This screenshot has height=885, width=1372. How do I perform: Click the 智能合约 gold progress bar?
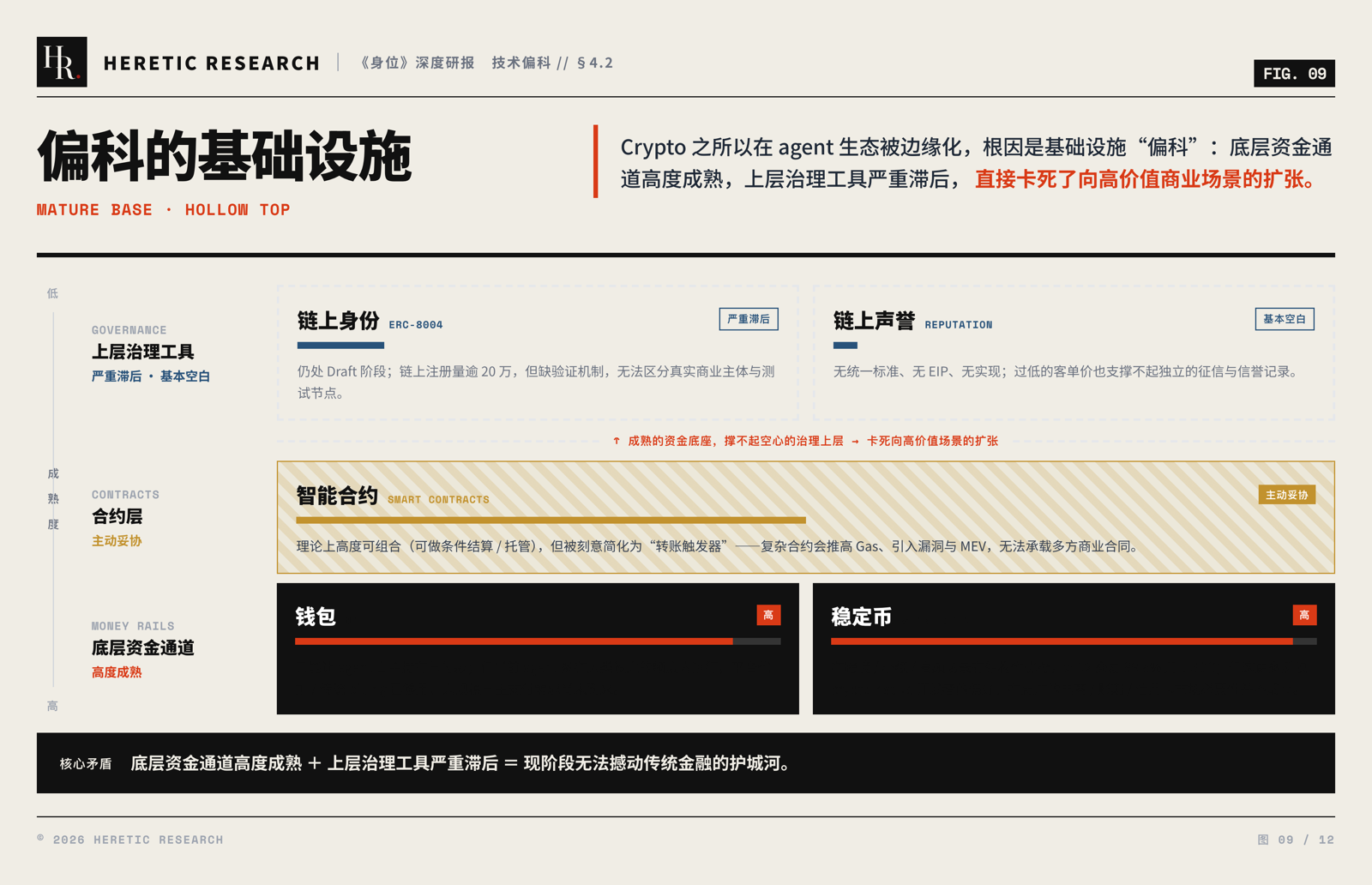[551, 521]
